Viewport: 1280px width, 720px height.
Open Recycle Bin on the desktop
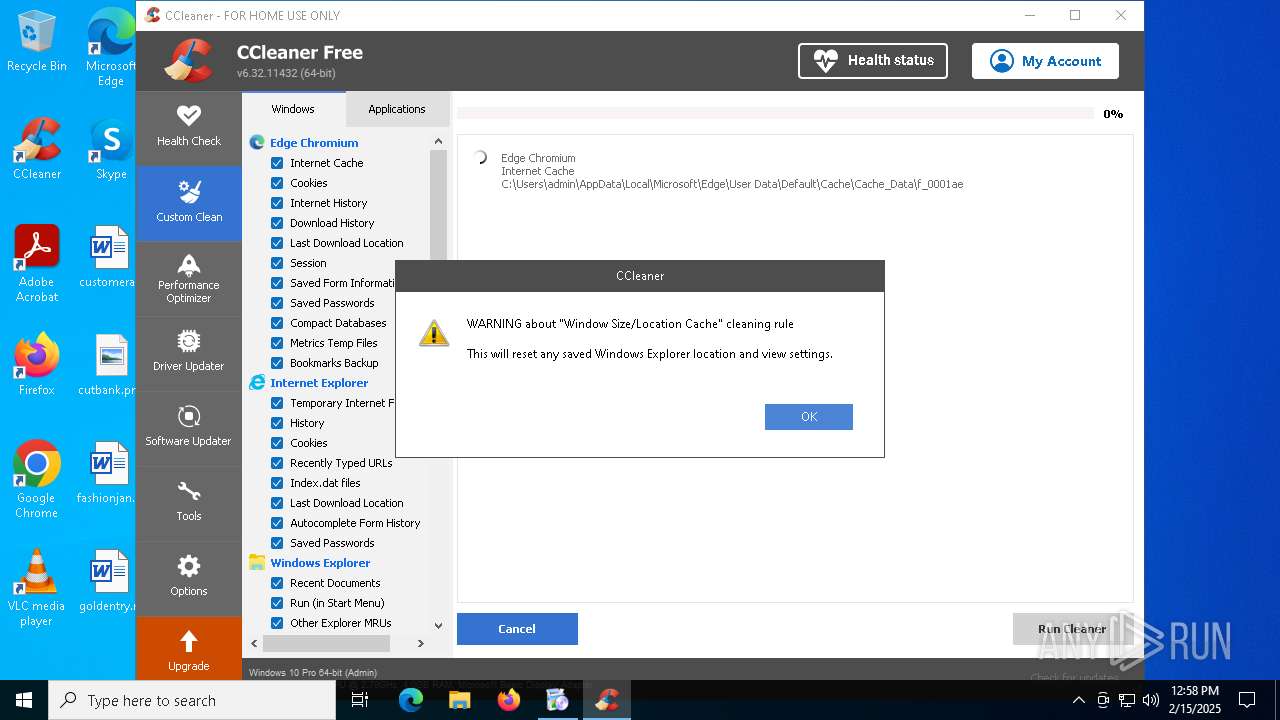click(x=36, y=42)
